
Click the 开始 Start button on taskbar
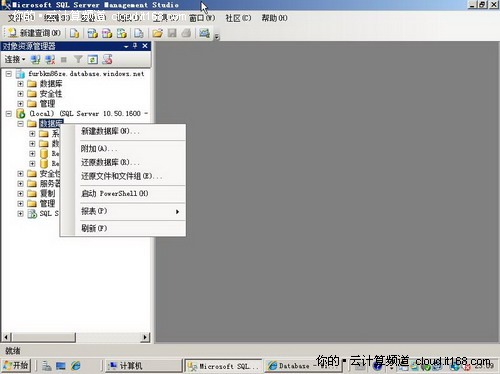point(16,366)
